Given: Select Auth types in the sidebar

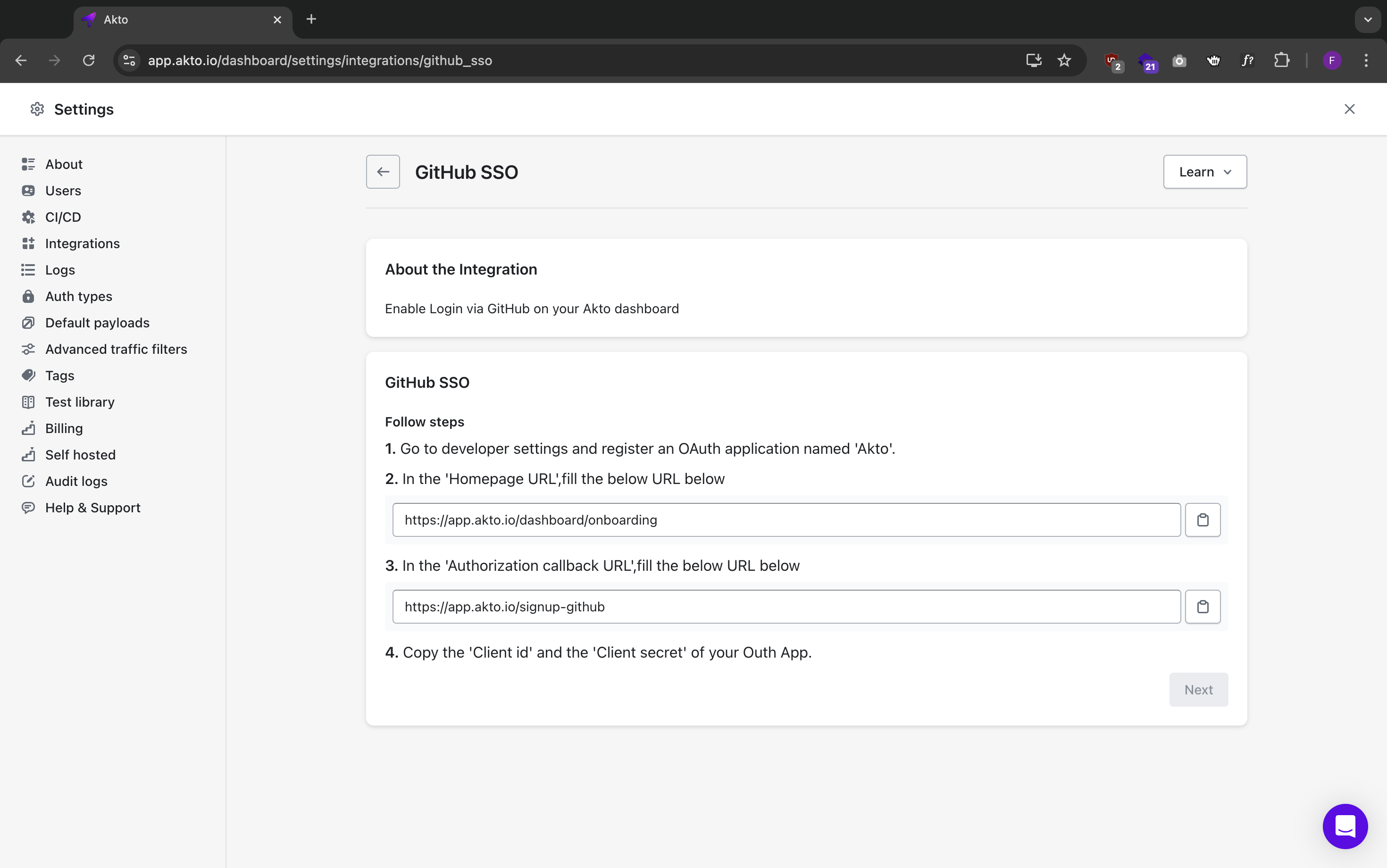Looking at the screenshot, I should pyautogui.click(x=79, y=296).
